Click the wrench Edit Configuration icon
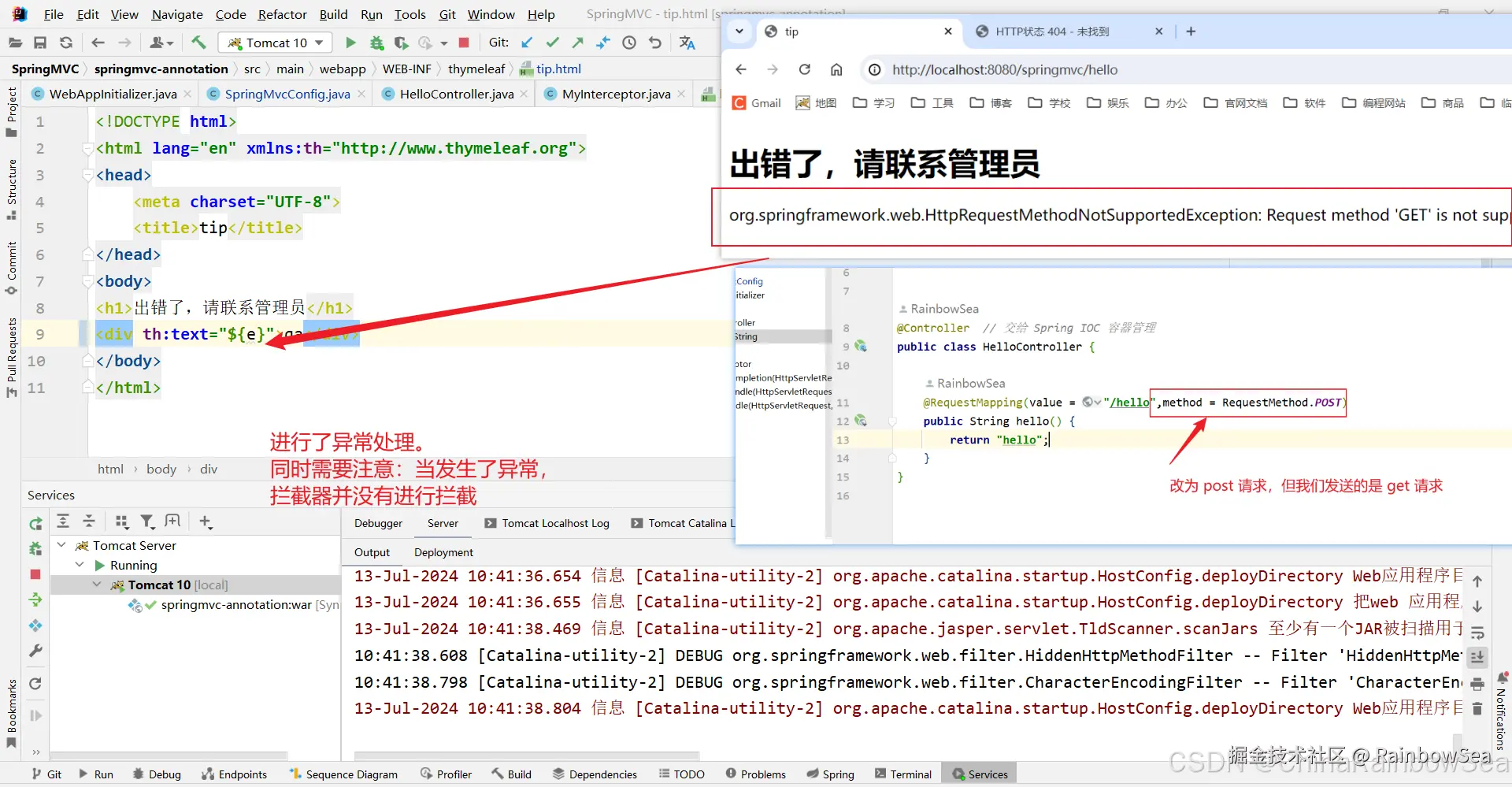1512x787 pixels. point(35,651)
